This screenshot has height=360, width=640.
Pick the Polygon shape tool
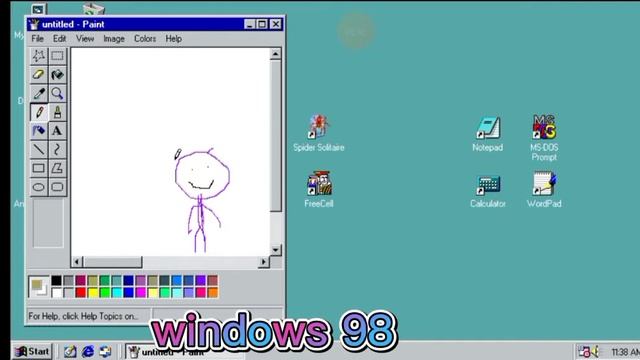click(57, 168)
